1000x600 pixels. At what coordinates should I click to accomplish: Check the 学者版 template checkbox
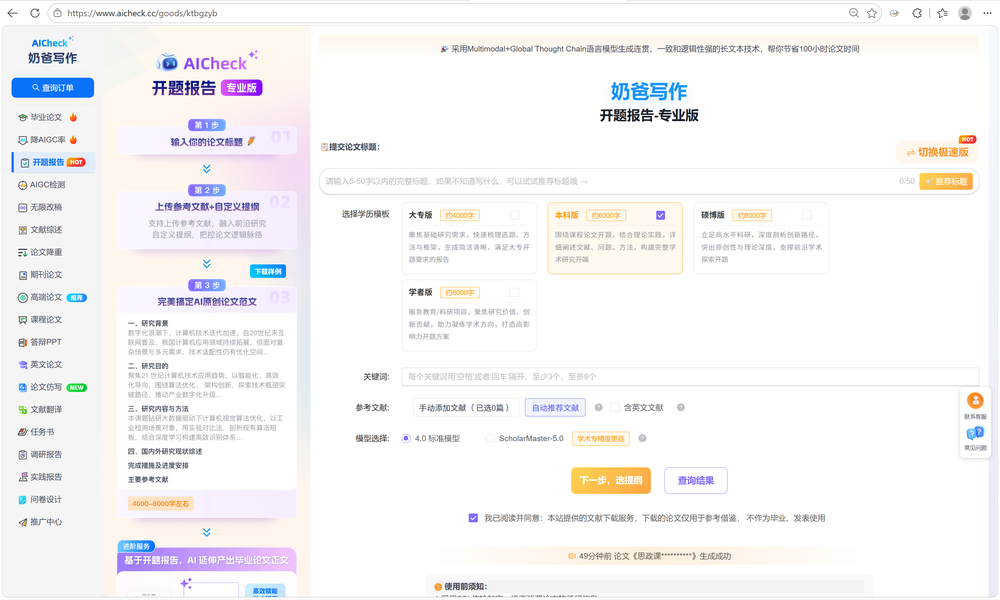tap(514, 293)
